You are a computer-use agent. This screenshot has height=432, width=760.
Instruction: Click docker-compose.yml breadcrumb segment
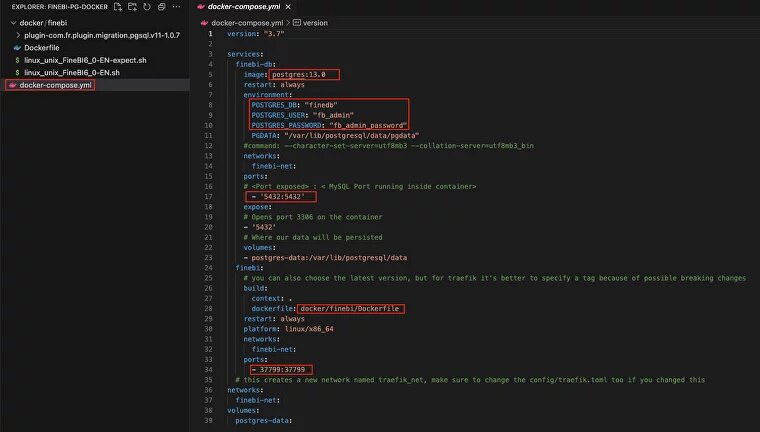[x=247, y=23]
